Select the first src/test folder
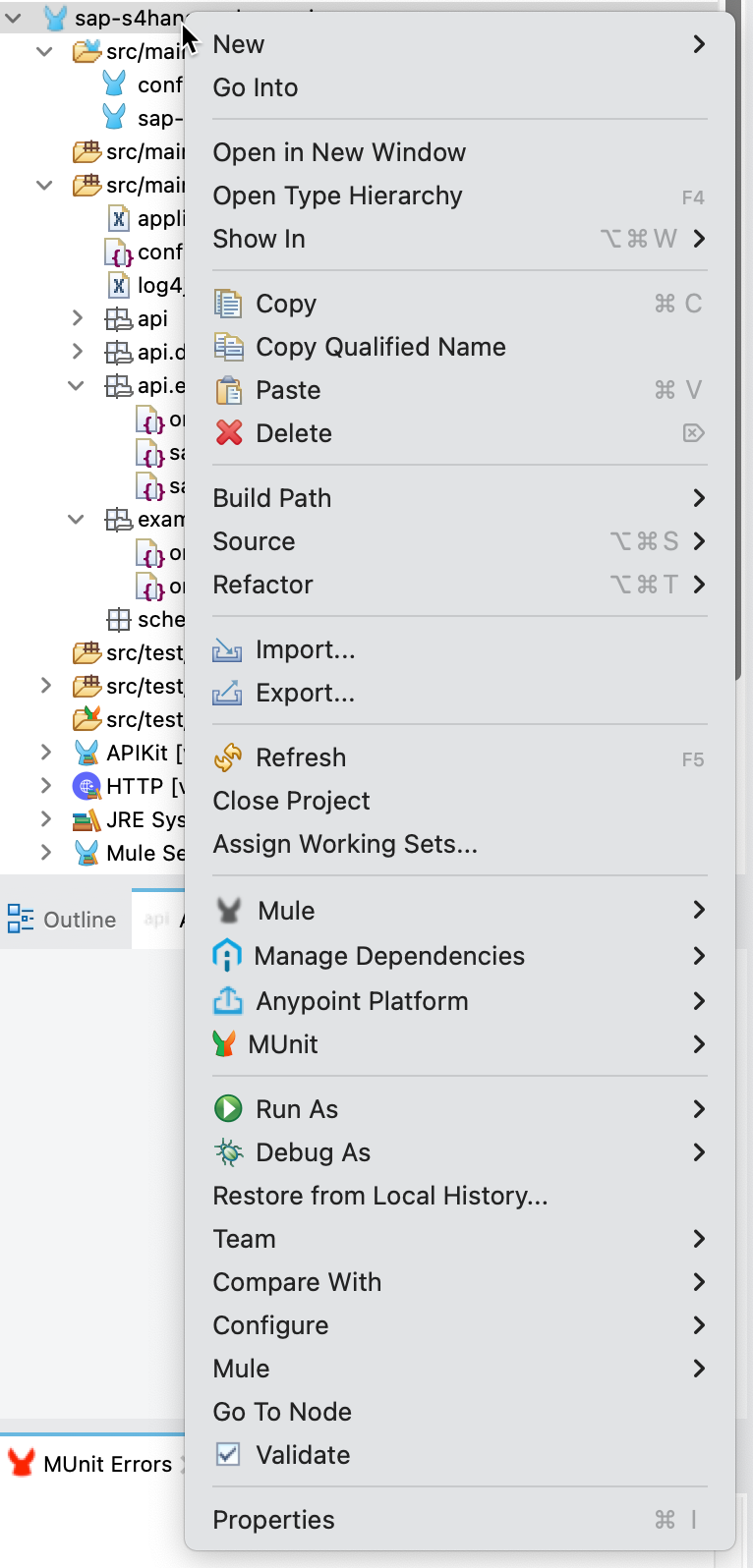 pyautogui.click(x=128, y=652)
